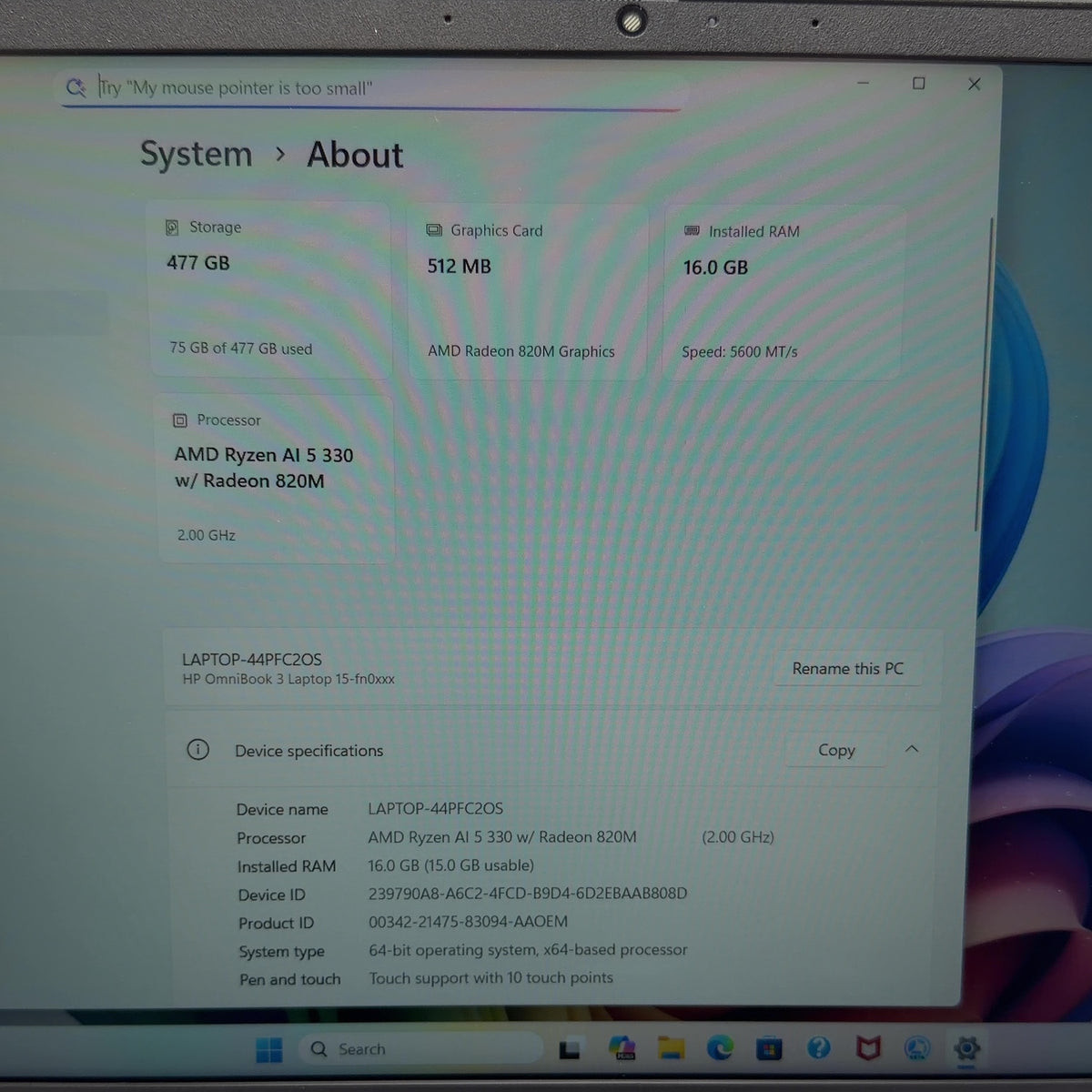Close the Settings window
The width and height of the screenshot is (1092, 1092).
click(x=974, y=85)
